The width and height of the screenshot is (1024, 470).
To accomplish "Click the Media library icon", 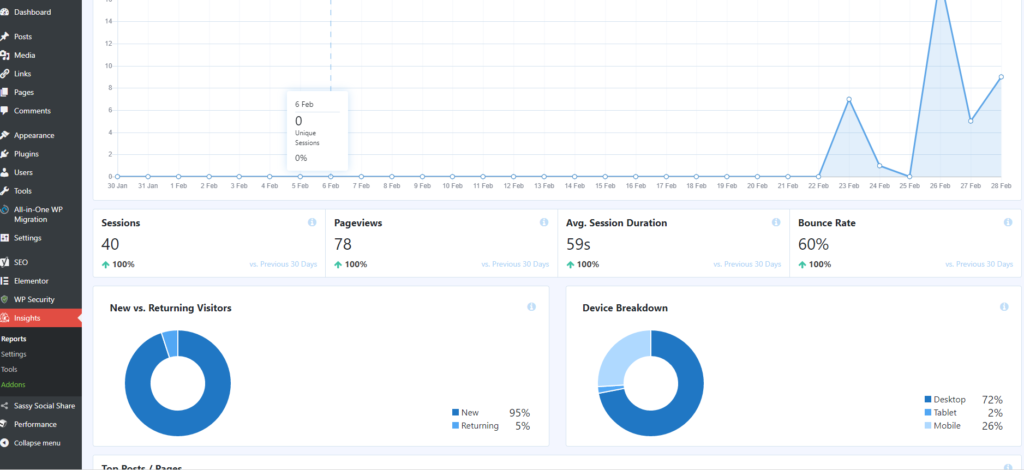I will coord(5,55).
